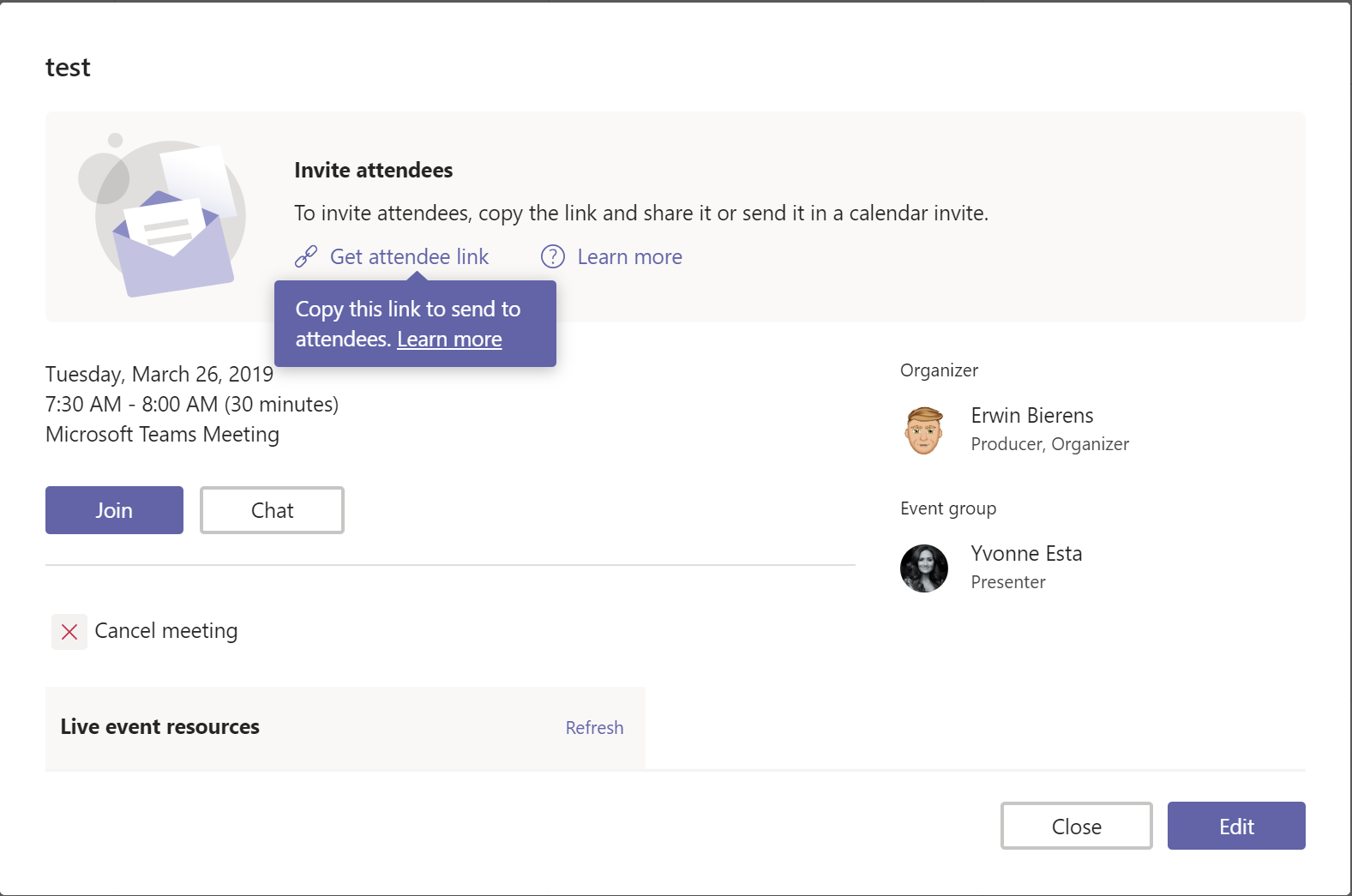This screenshot has width=1352, height=896.
Task: Click the chain link icon for attendee link
Action: (x=306, y=257)
